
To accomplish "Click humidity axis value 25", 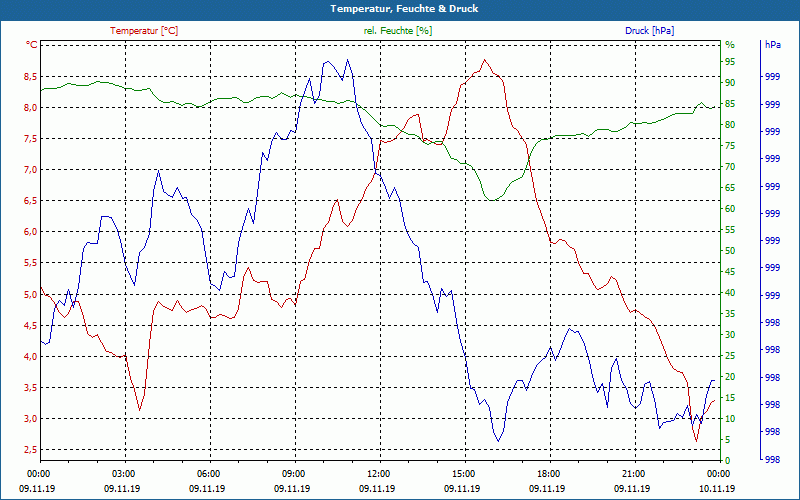I will tap(730, 356).
